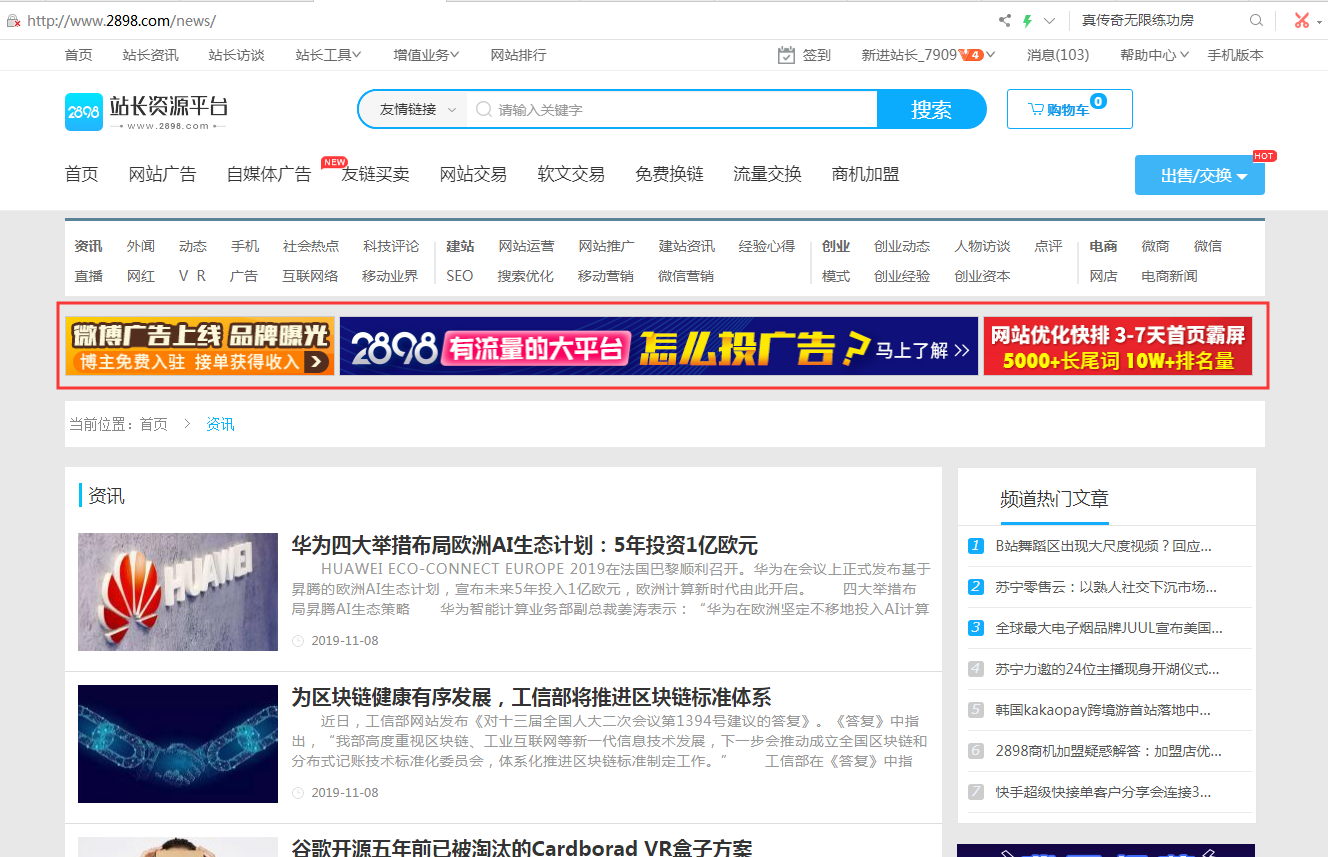Open the red scissors screenshot tool
The width and height of the screenshot is (1328, 857).
[x=1299, y=19]
